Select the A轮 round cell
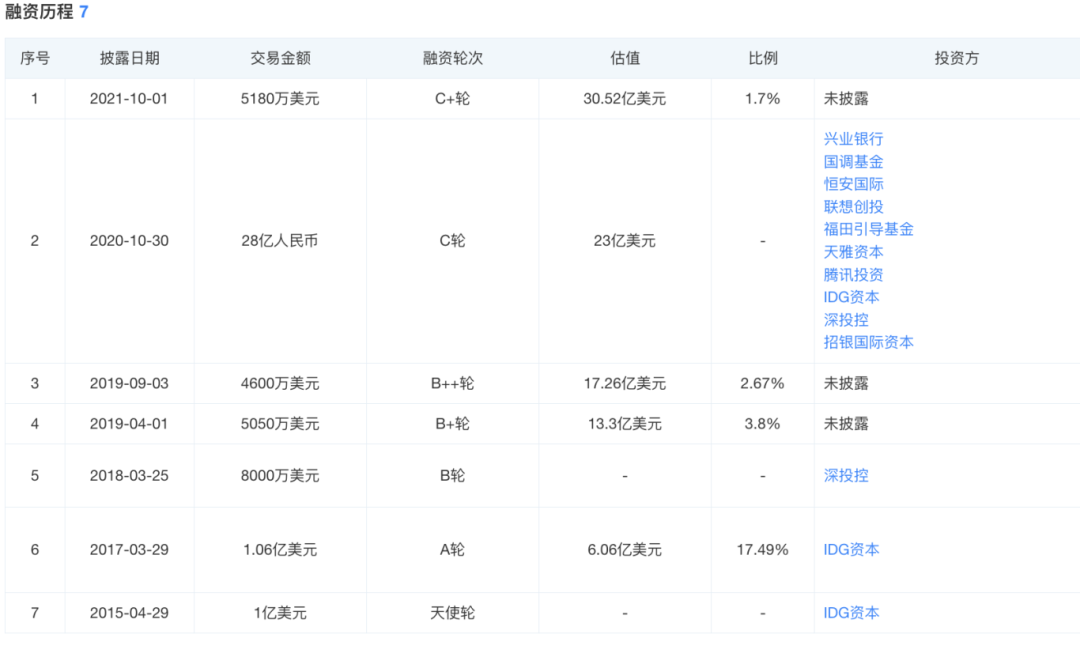Image resolution: width=1080 pixels, height=657 pixels. (x=453, y=550)
